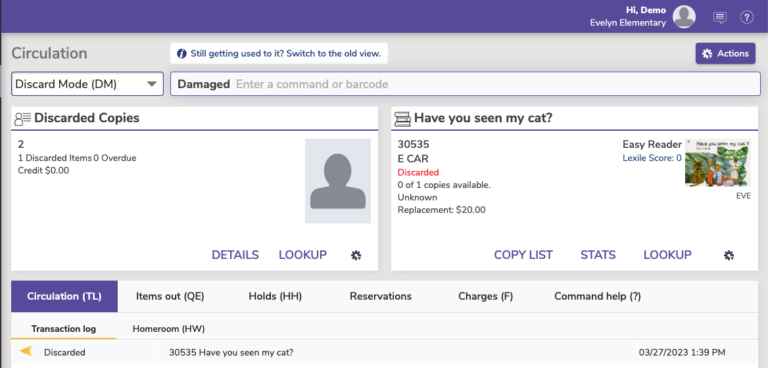
Task: Click the patron list icon beside Discarded Copies
Action: [x=23, y=118]
